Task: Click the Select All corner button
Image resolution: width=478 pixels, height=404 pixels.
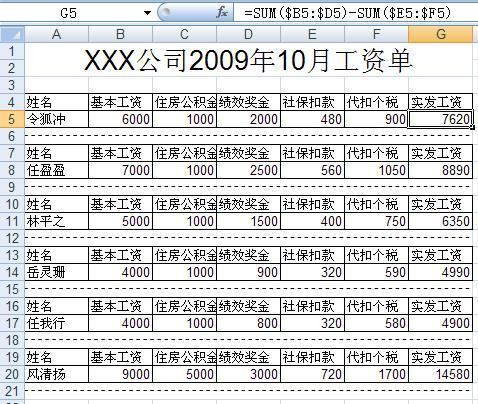Action: click(x=12, y=34)
